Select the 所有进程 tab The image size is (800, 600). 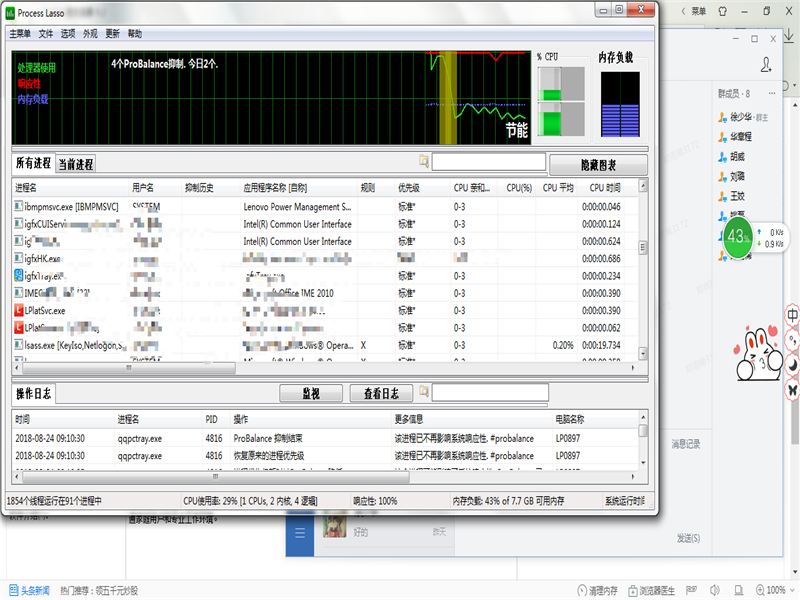click(33, 164)
